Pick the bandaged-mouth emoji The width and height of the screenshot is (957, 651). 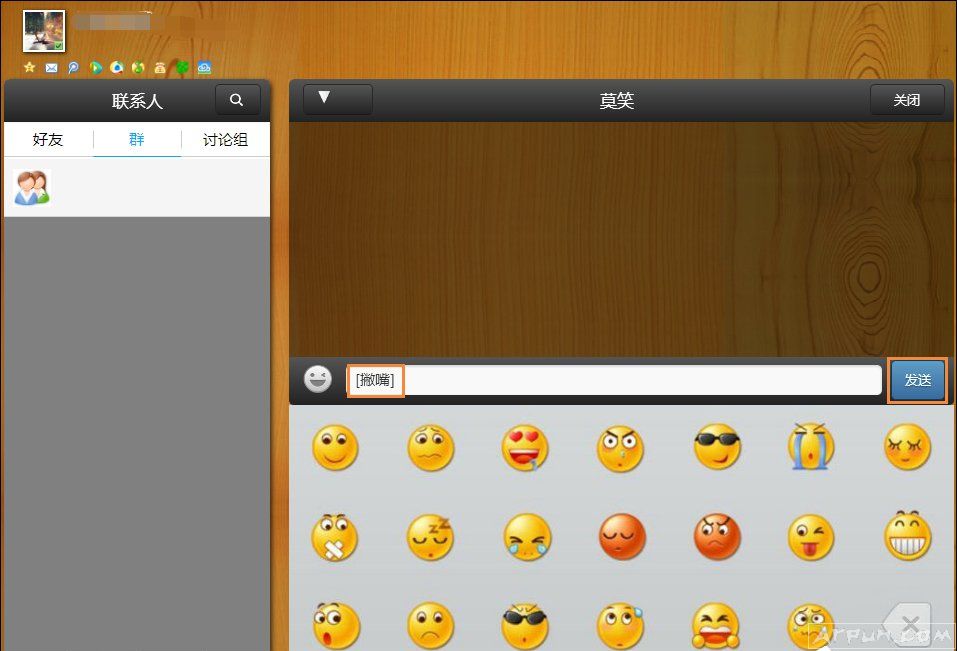point(335,538)
